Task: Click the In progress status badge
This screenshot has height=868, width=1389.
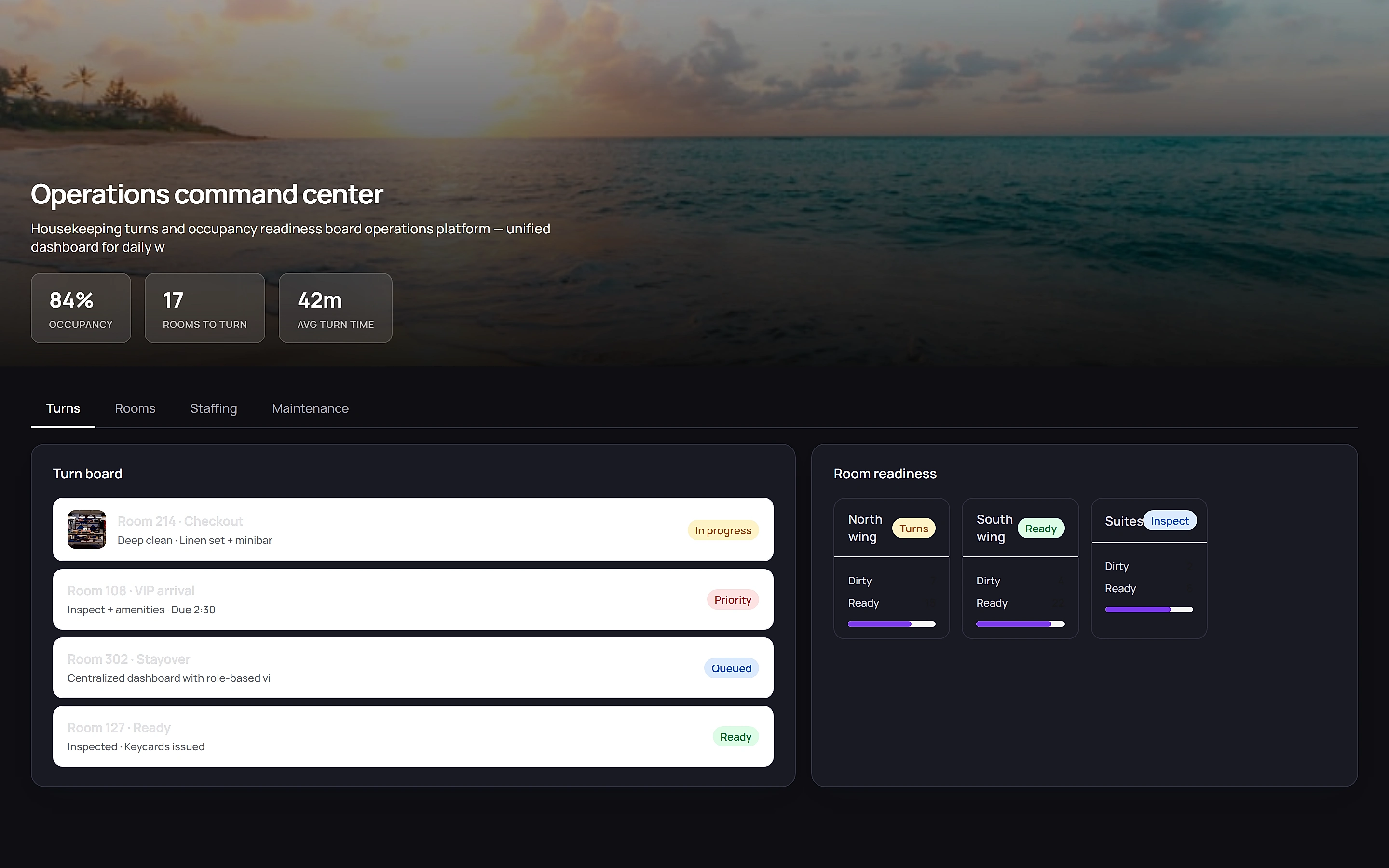Action: click(723, 530)
